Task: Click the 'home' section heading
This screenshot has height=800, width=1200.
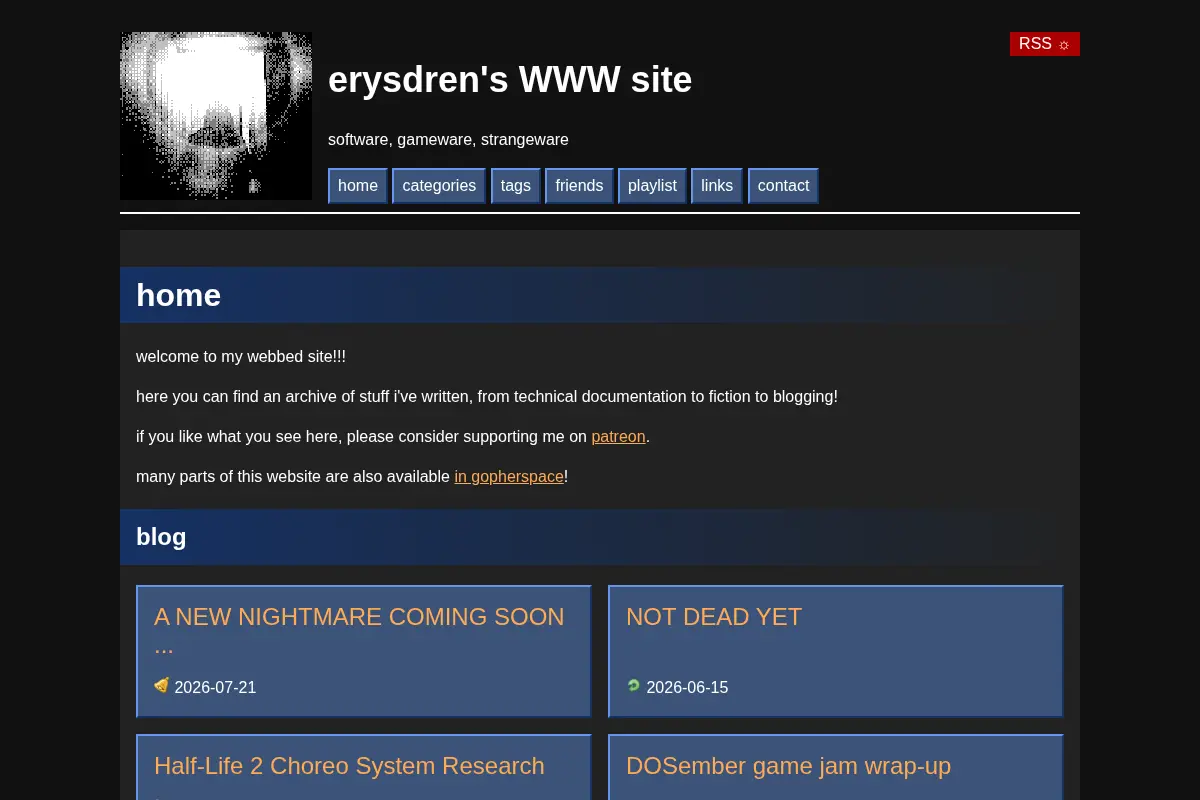Action: coord(178,295)
